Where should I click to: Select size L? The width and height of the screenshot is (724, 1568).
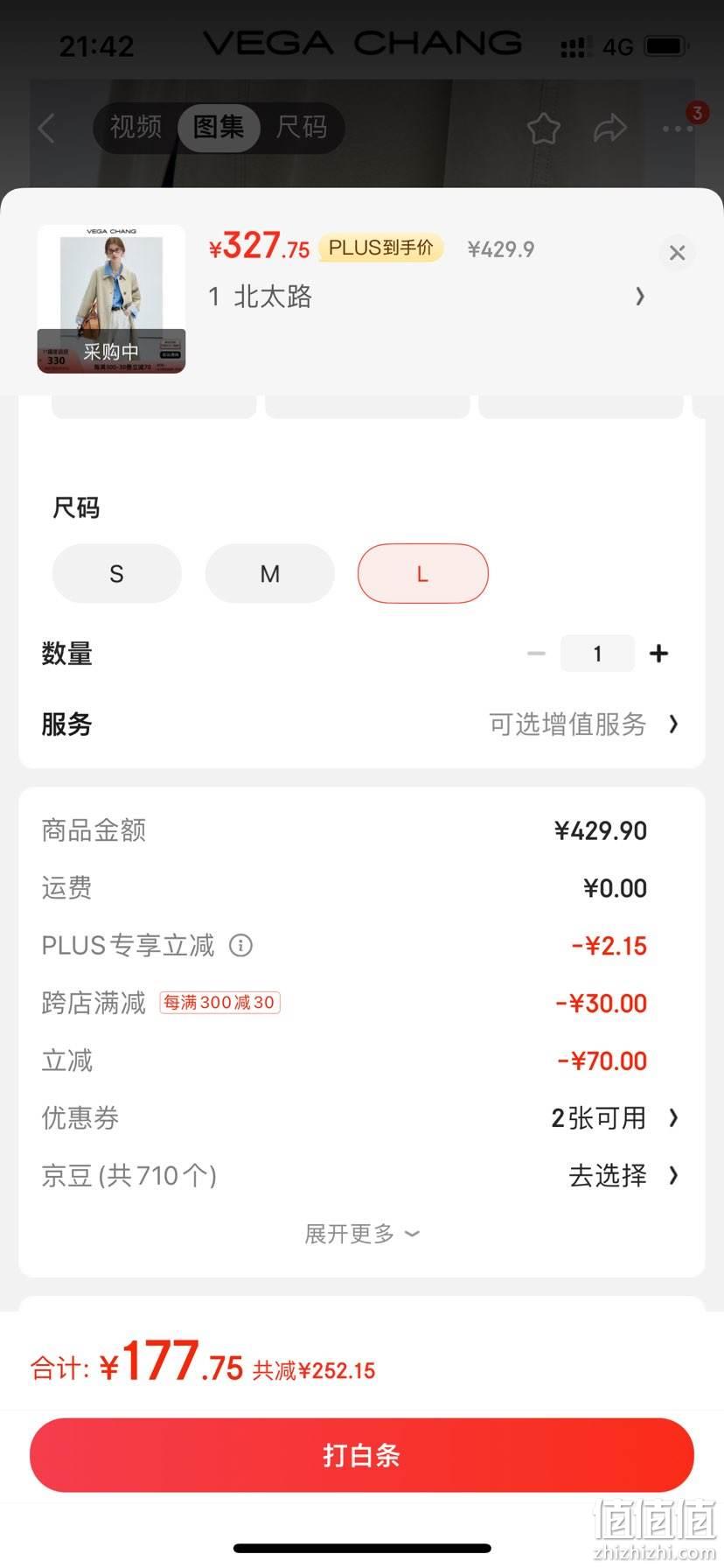tap(423, 573)
